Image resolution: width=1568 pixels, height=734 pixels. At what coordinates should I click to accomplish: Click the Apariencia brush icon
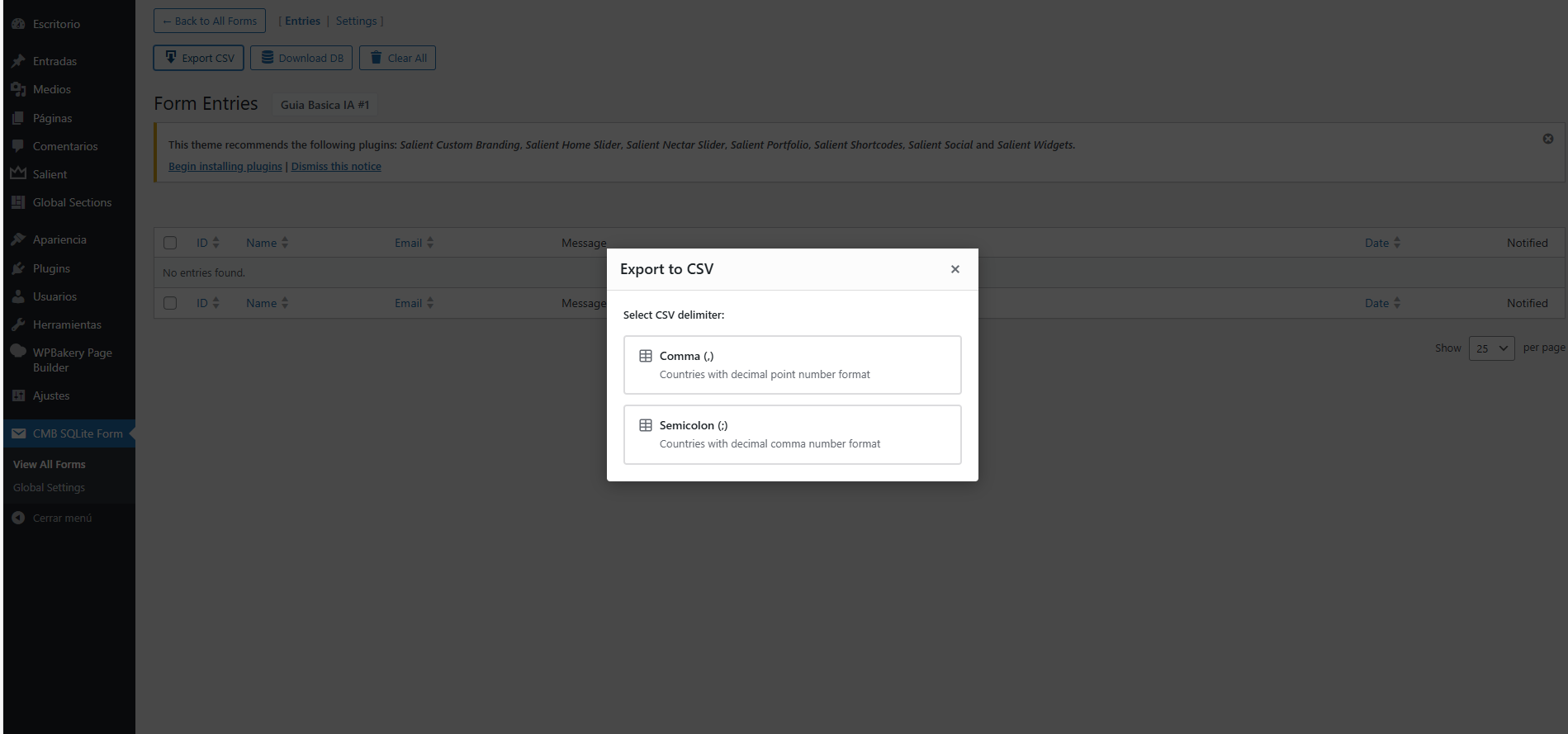tap(18, 239)
